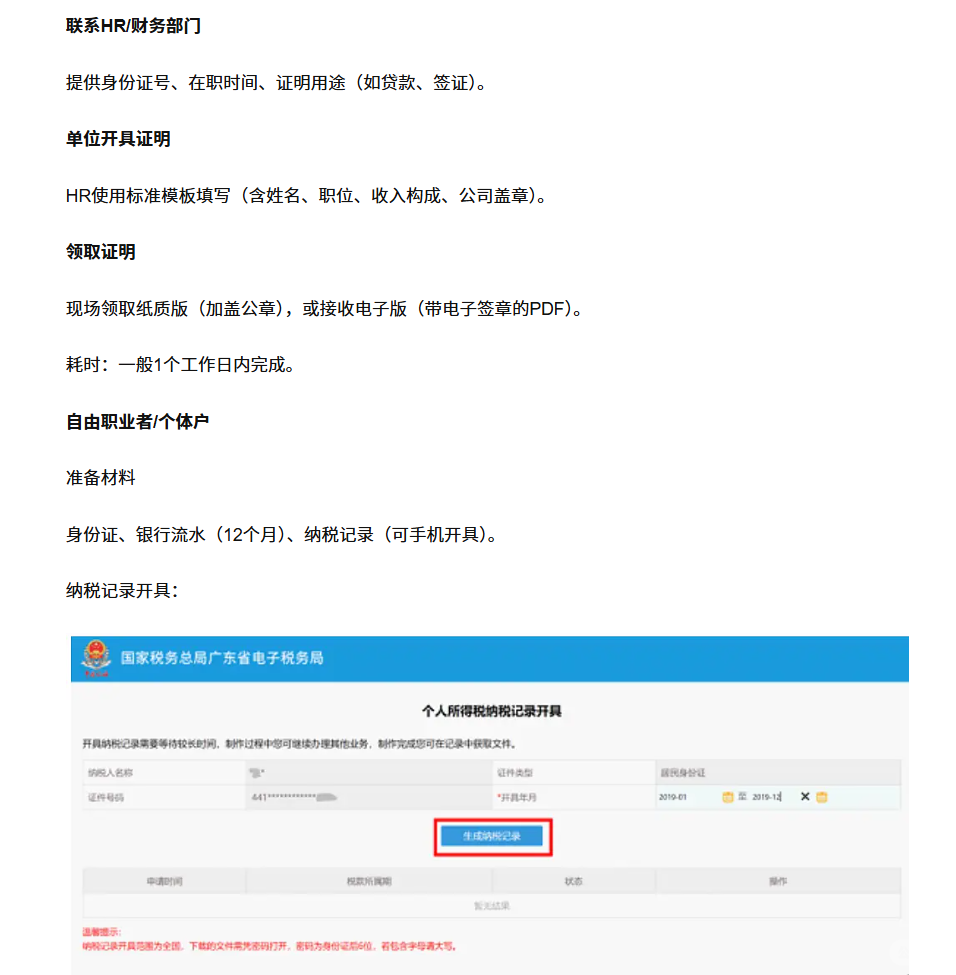Click the heading 领取证明
Viewport: 956px width, 975px height.
[101, 252]
